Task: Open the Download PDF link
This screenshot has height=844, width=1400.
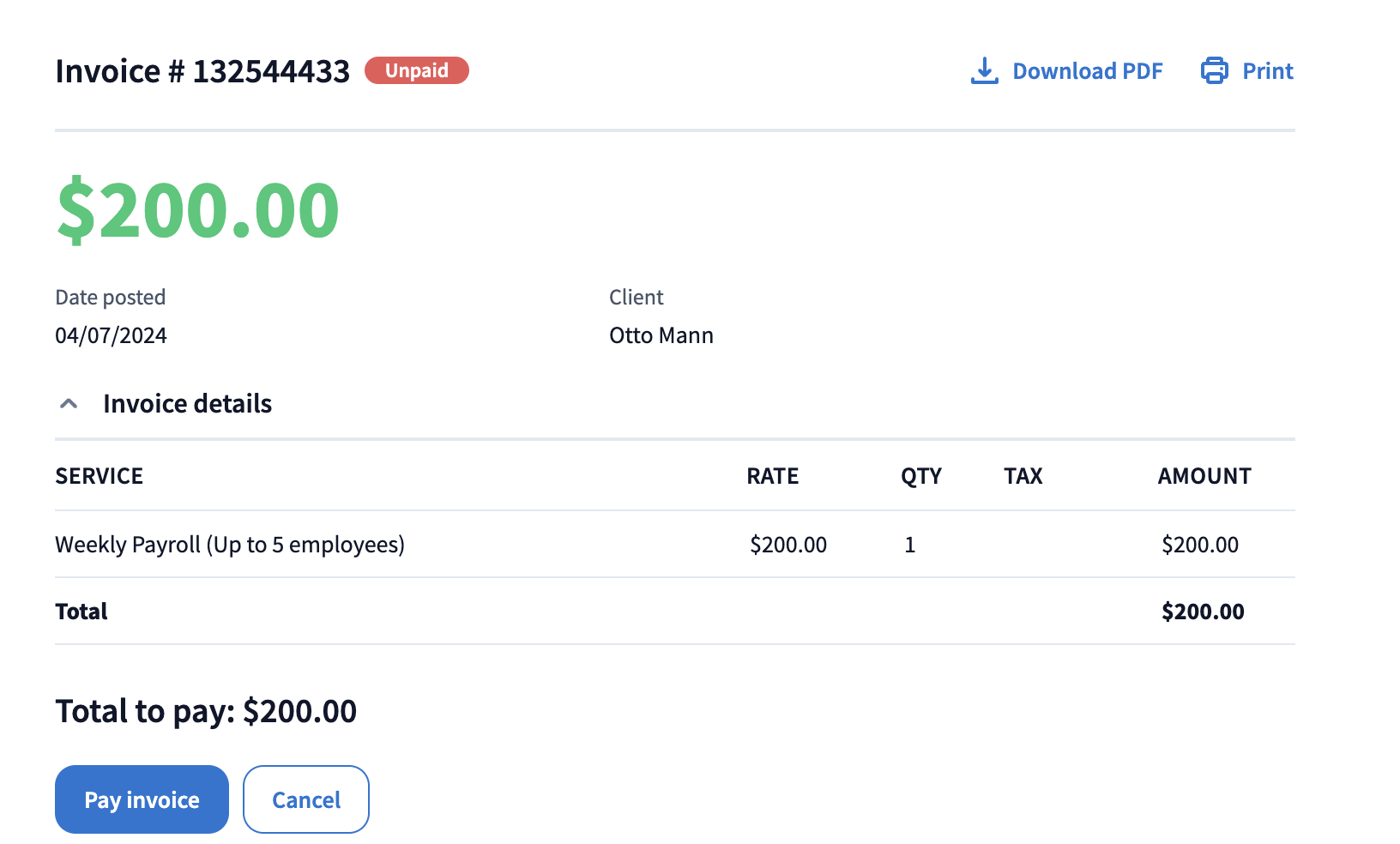Action: (x=1087, y=71)
